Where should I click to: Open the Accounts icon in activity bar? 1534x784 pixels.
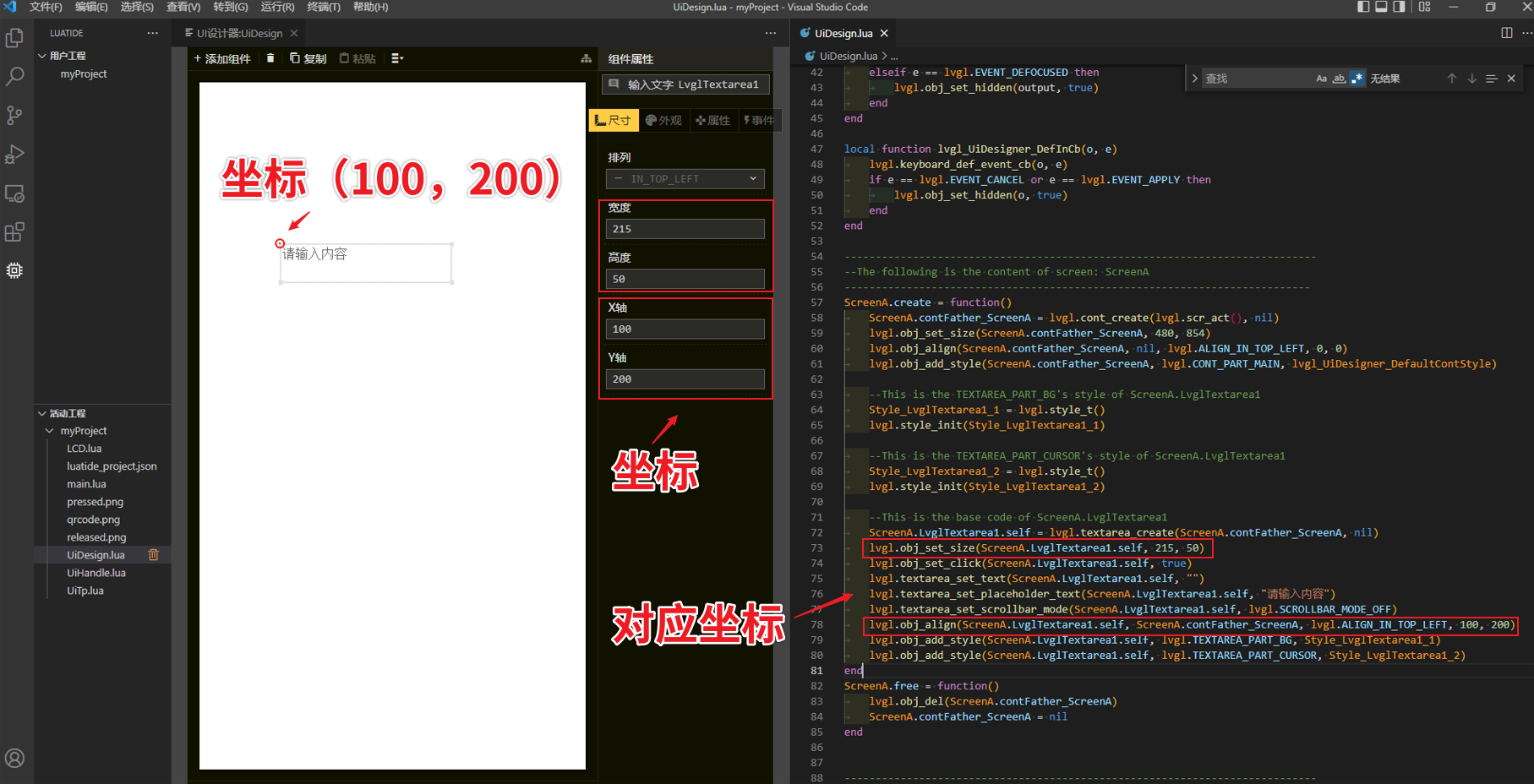coord(14,758)
